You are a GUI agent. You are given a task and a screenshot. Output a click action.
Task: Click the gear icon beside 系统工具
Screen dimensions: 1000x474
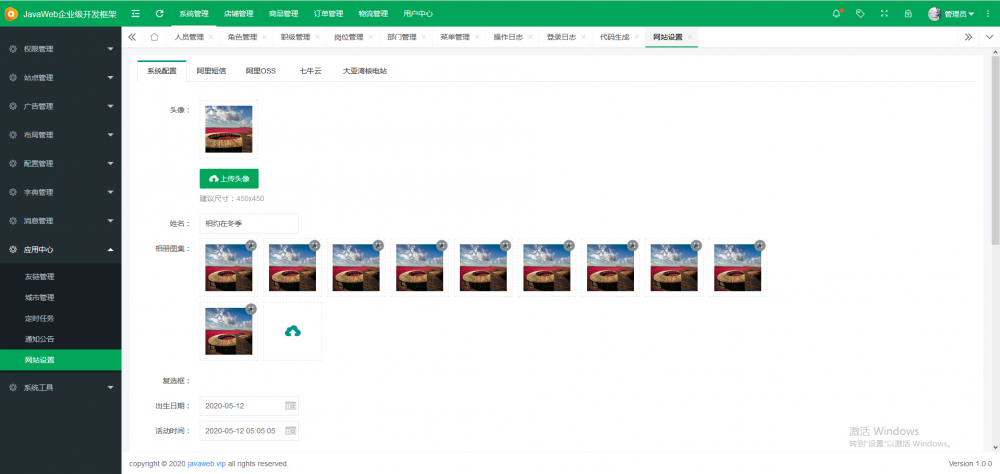point(13,387)
